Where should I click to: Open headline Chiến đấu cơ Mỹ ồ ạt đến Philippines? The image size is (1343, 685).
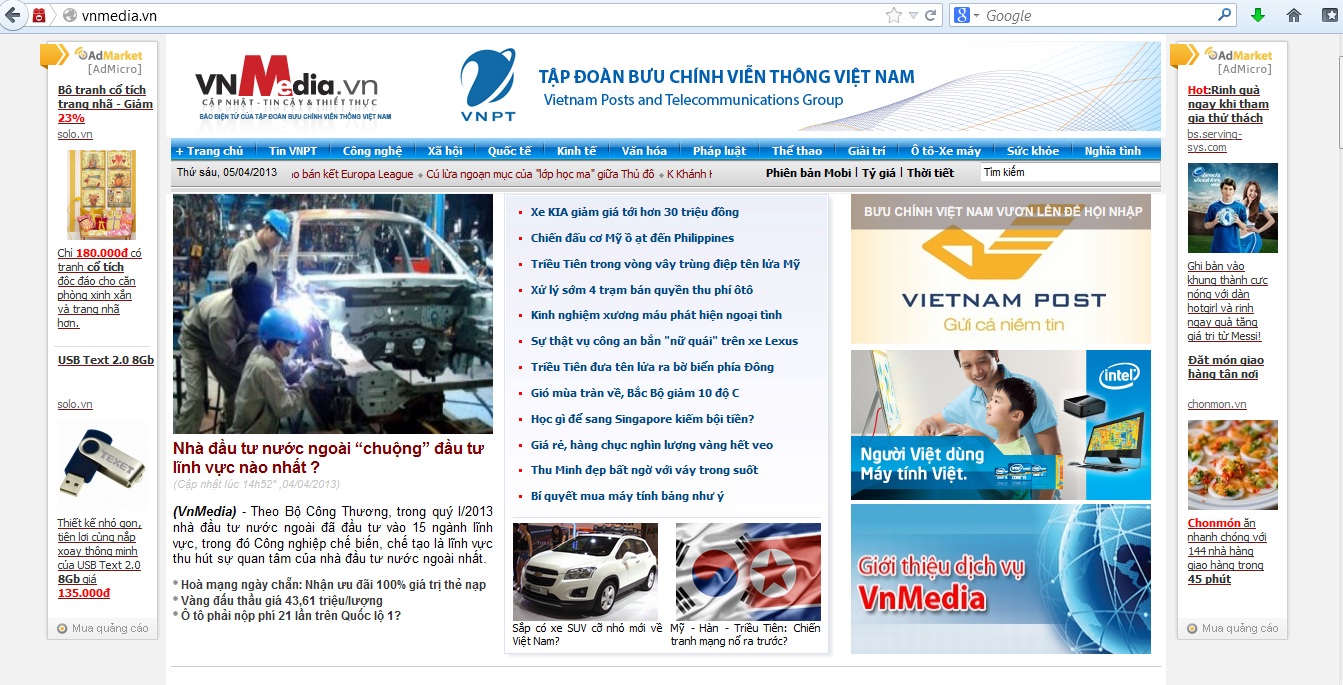click(632, 238)
